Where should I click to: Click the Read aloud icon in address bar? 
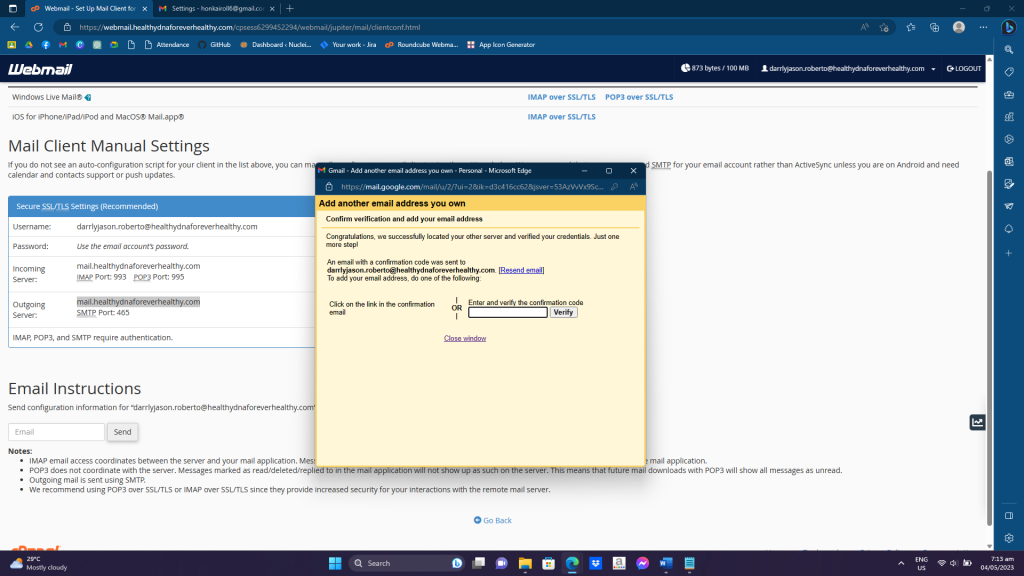click(x=864, y=27)
